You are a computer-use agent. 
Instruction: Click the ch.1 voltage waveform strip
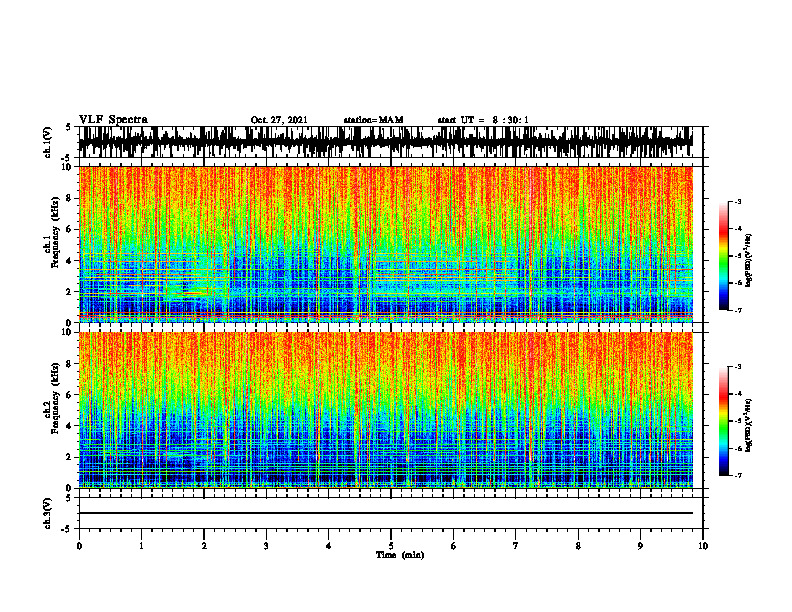click(385, 142)
